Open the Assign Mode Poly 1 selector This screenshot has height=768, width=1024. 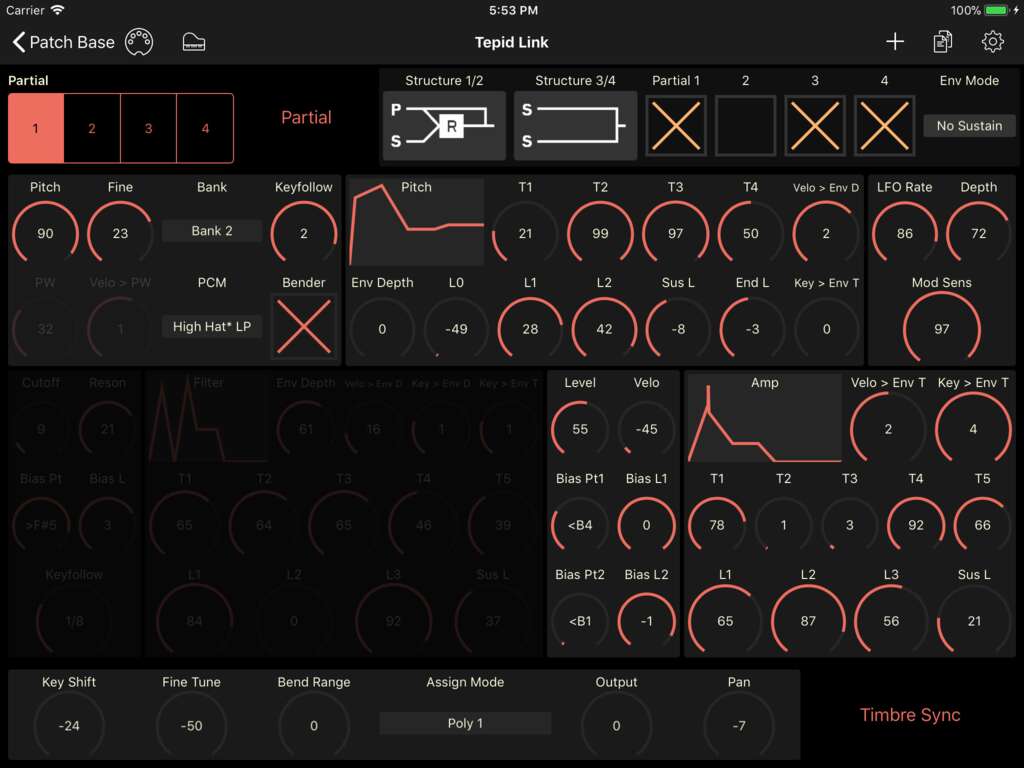click(465, 723)
